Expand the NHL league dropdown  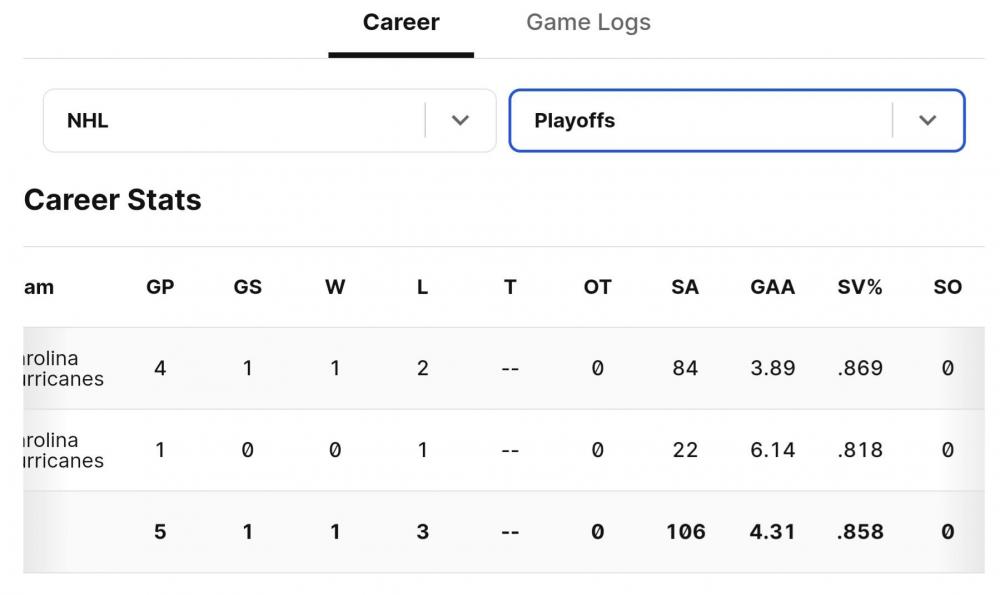[240, 121]
